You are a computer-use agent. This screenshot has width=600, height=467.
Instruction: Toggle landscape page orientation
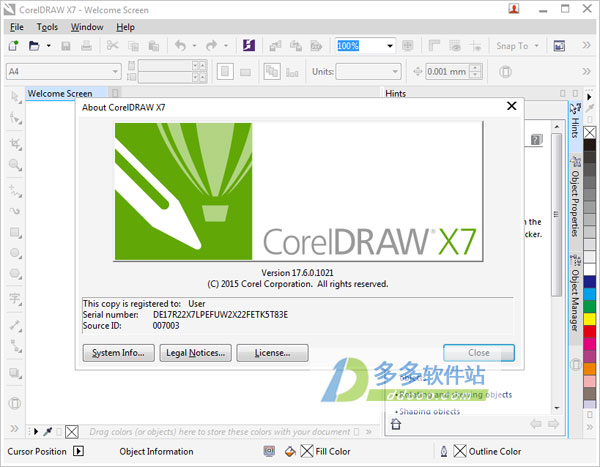click(245, 72)
